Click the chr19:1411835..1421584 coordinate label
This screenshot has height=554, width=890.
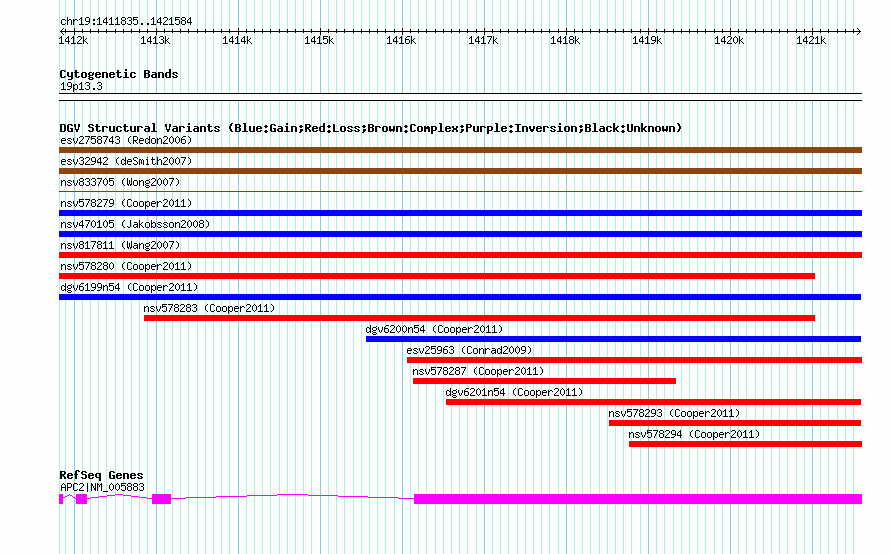point(126,21)
